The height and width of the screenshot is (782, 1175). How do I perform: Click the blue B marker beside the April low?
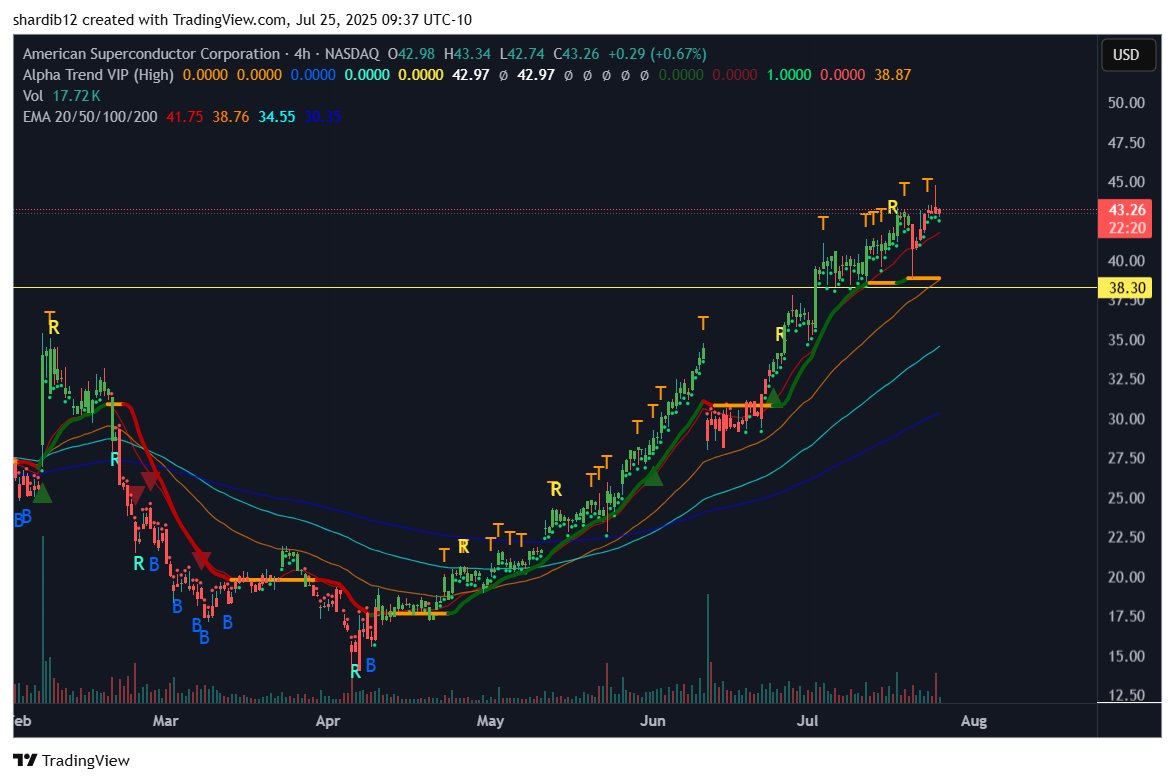point(370,665)
